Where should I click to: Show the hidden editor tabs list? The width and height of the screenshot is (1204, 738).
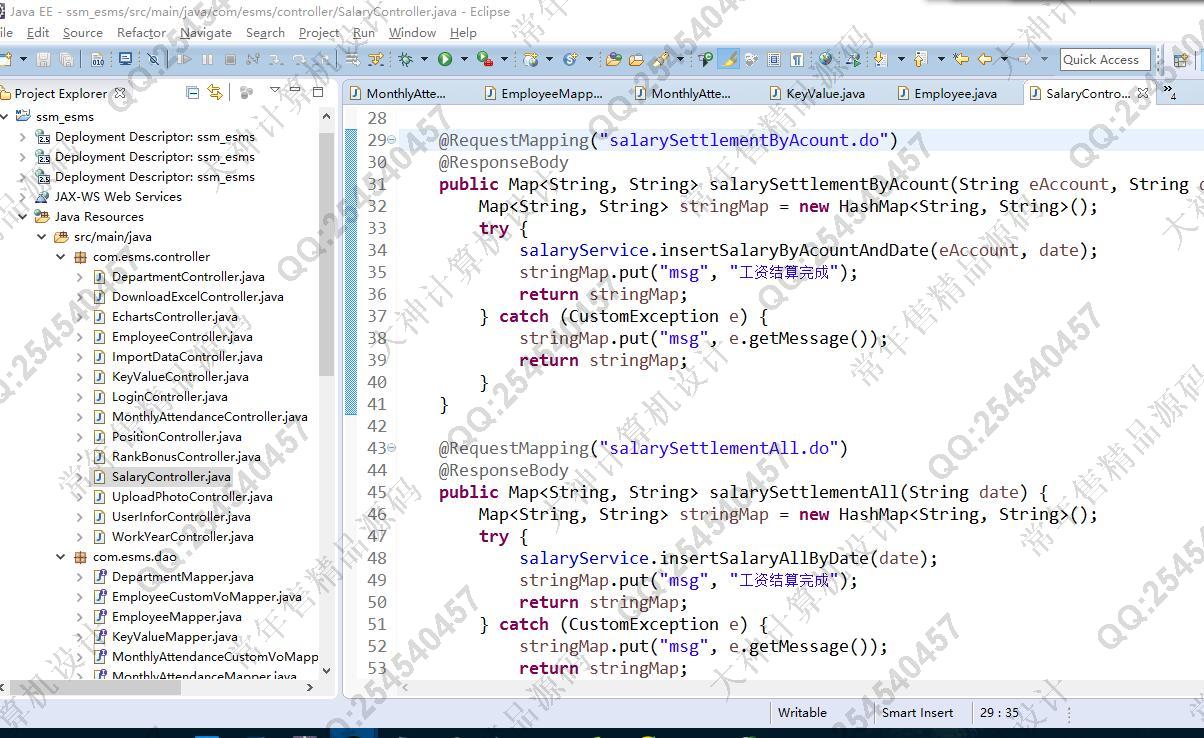click(1169, 93)
